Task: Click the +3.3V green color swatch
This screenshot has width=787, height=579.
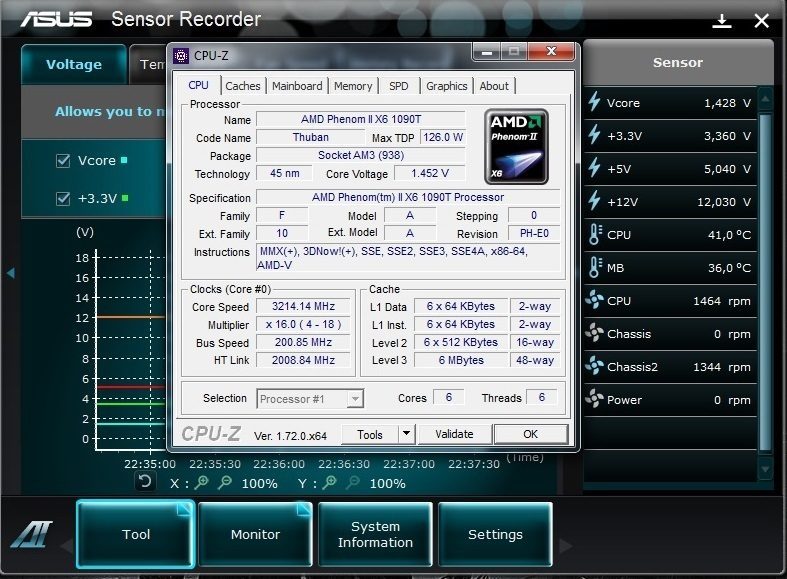Action: pyautogui.click(x=125, y=198)
